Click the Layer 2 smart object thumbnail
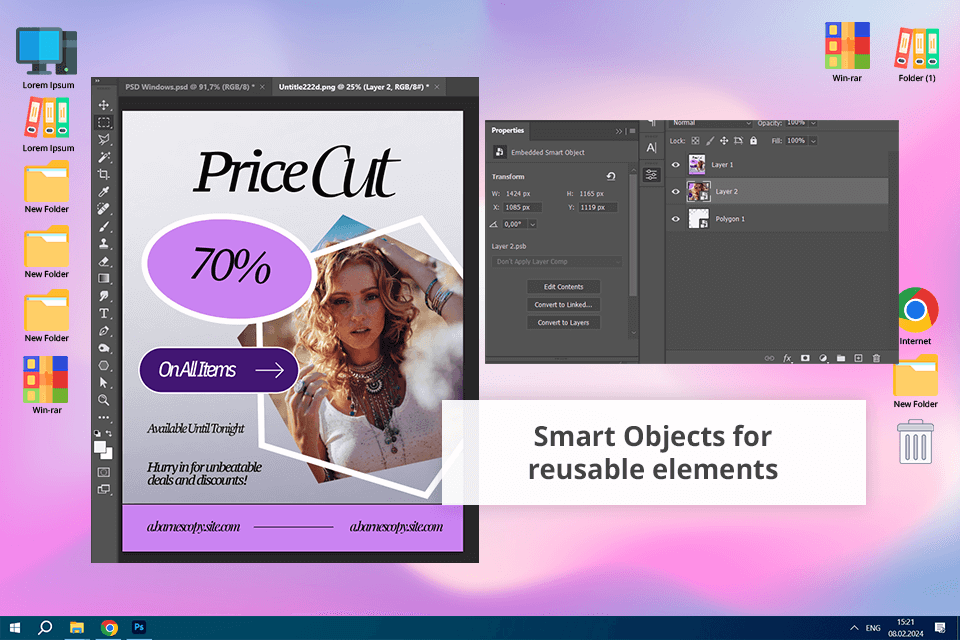Viewport: 960px width, 640px height. pyautogui.click(x=698, y=192)
